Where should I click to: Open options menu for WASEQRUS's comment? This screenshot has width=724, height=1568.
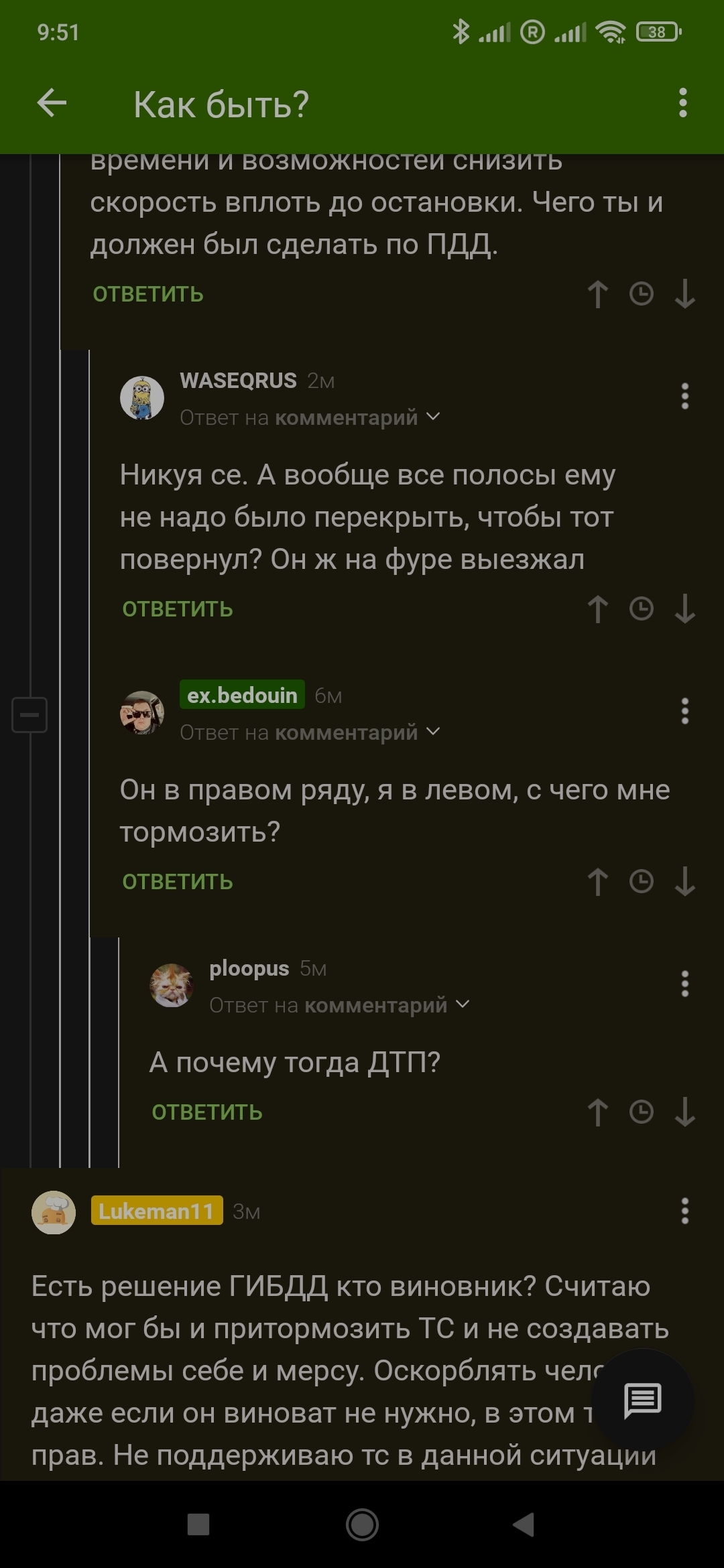[x=684, y=396]
